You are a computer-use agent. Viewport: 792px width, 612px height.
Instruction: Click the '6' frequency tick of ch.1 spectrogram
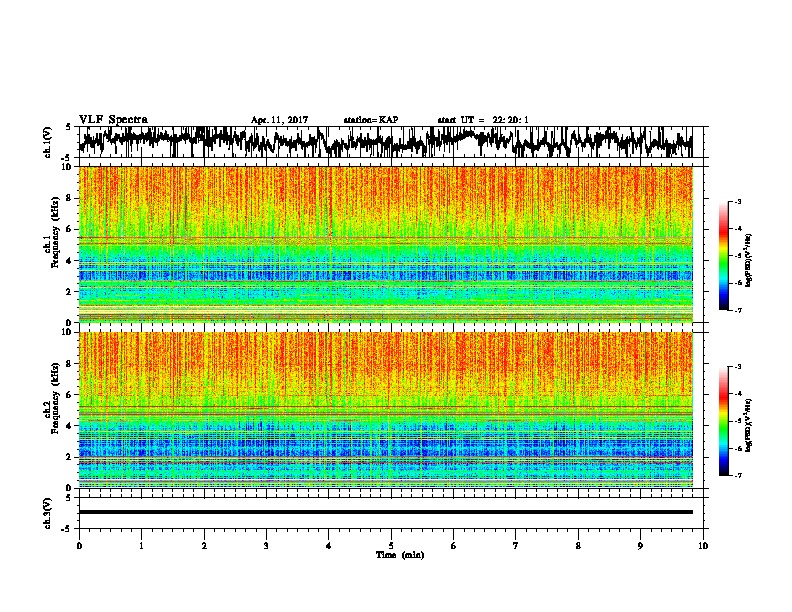(71, 230)
